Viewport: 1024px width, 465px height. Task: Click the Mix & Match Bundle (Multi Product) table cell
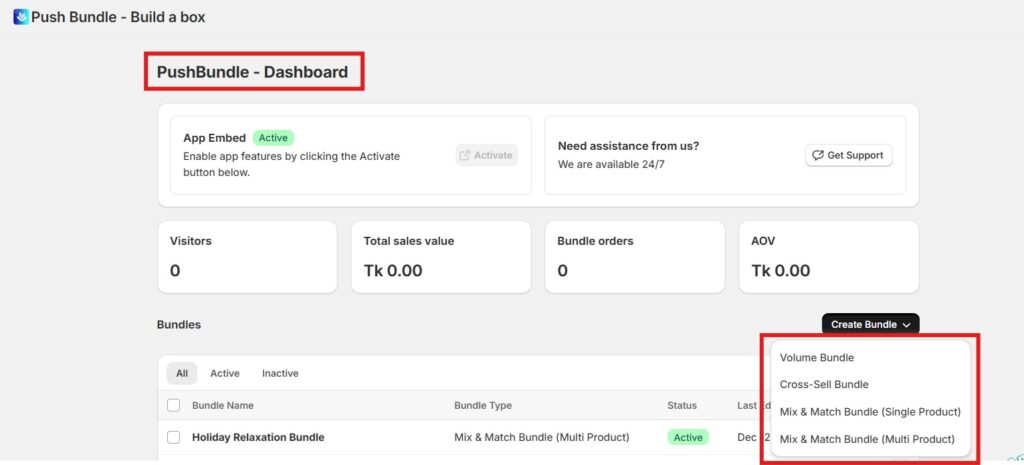[x=542, y=438]
